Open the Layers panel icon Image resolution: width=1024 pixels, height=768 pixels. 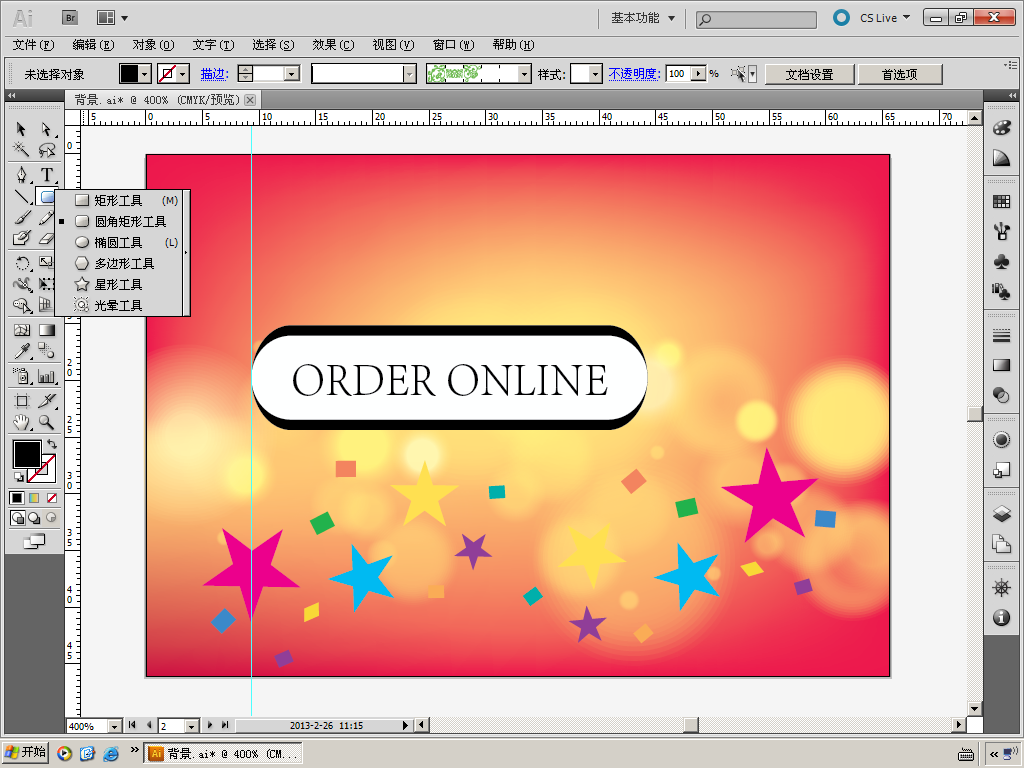point(1001,513)
